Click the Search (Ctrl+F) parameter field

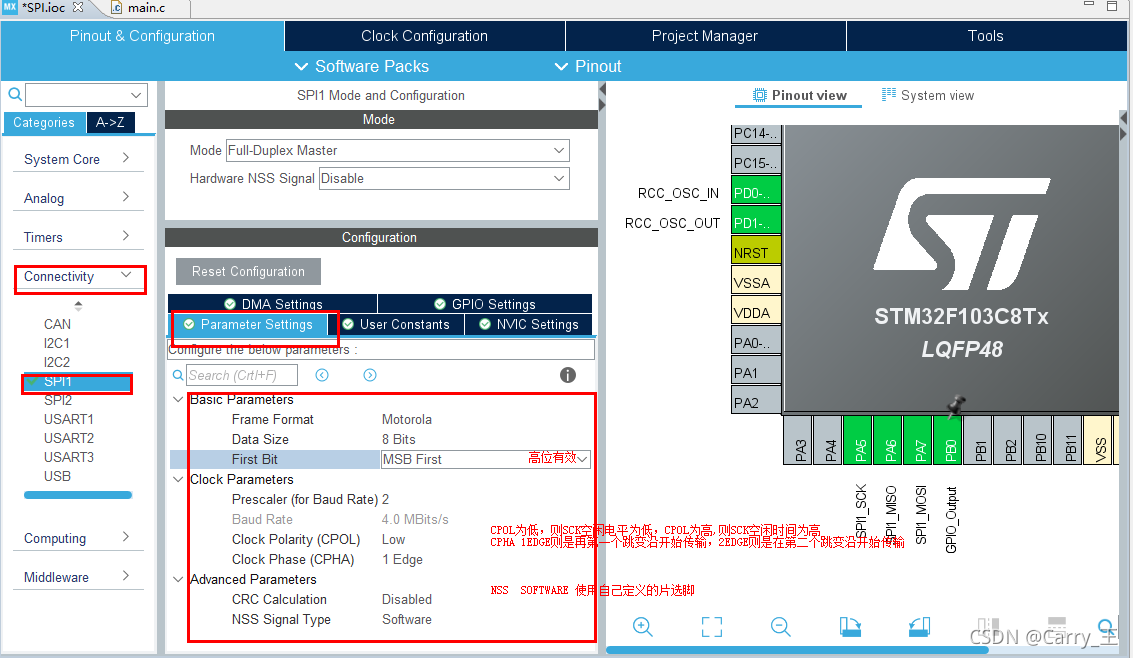242,376
